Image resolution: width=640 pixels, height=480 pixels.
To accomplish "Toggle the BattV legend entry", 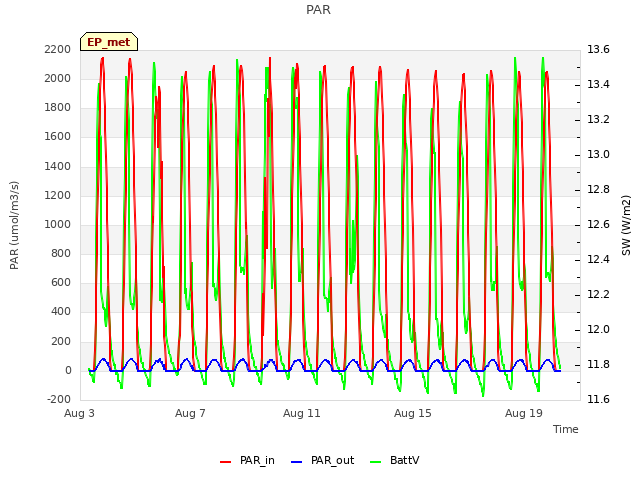I will (x=394, y=460).
